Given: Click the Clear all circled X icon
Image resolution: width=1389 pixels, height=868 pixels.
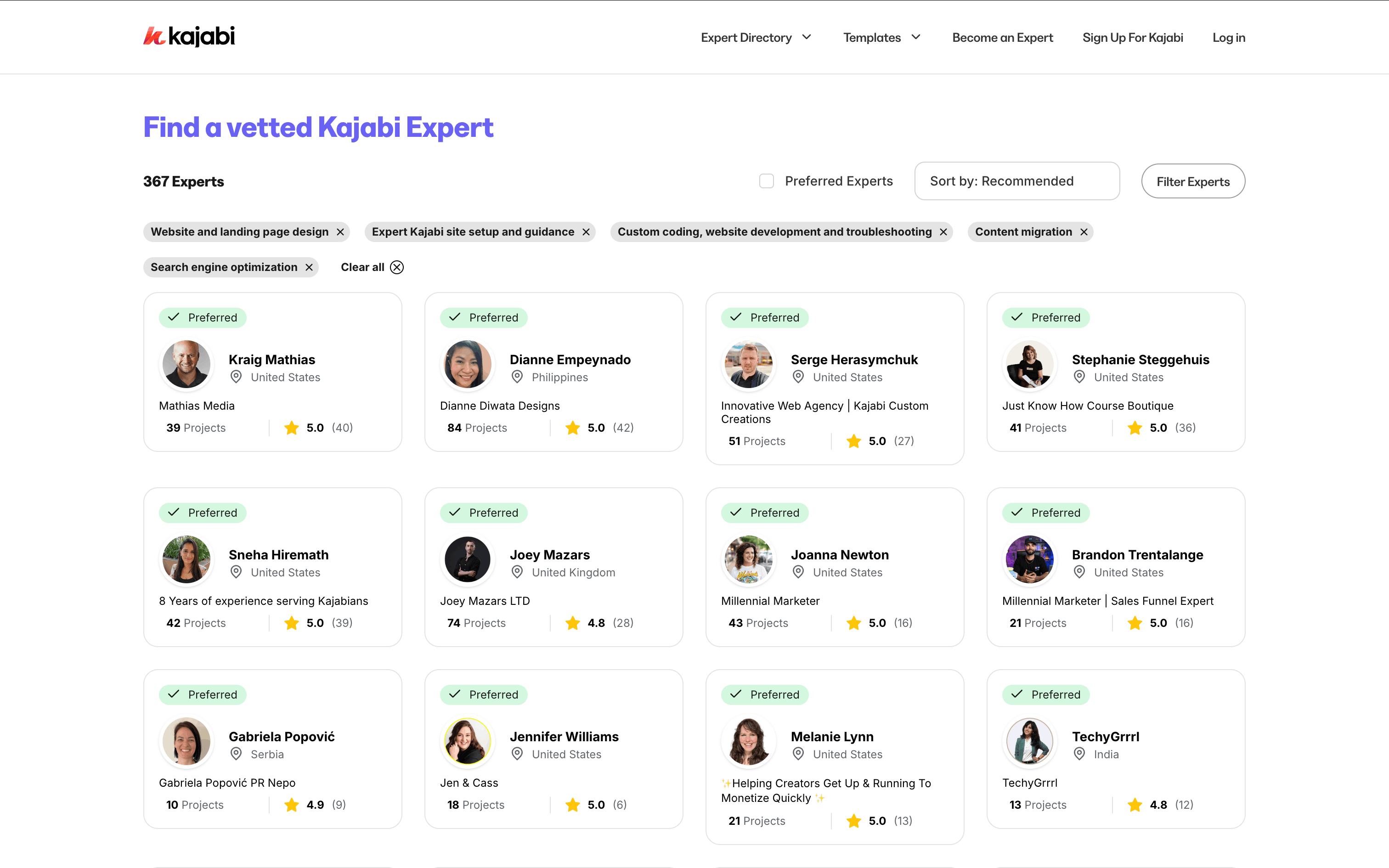Looking at the screenshot, I should coord(396,267).
